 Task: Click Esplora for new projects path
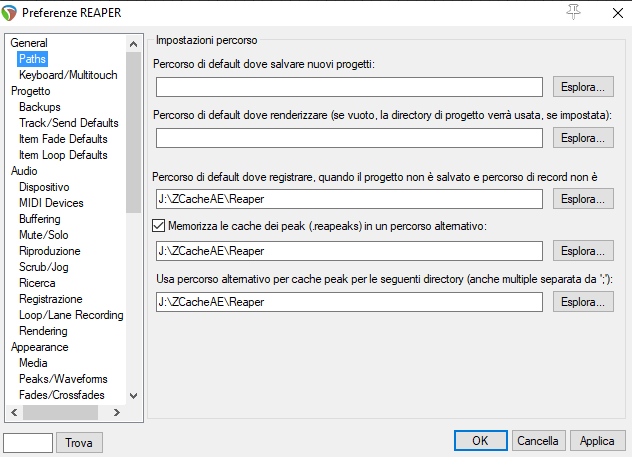click(x=583, y=87)
